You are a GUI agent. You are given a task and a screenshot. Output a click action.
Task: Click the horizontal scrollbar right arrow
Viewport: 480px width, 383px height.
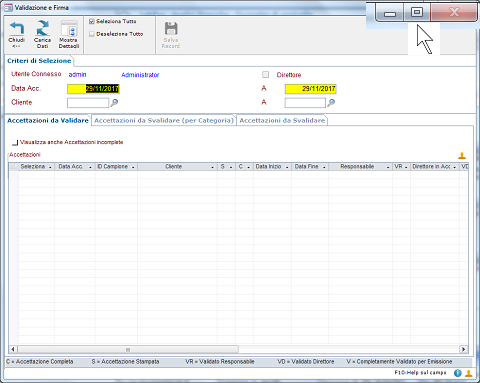(x=464, y=349)
